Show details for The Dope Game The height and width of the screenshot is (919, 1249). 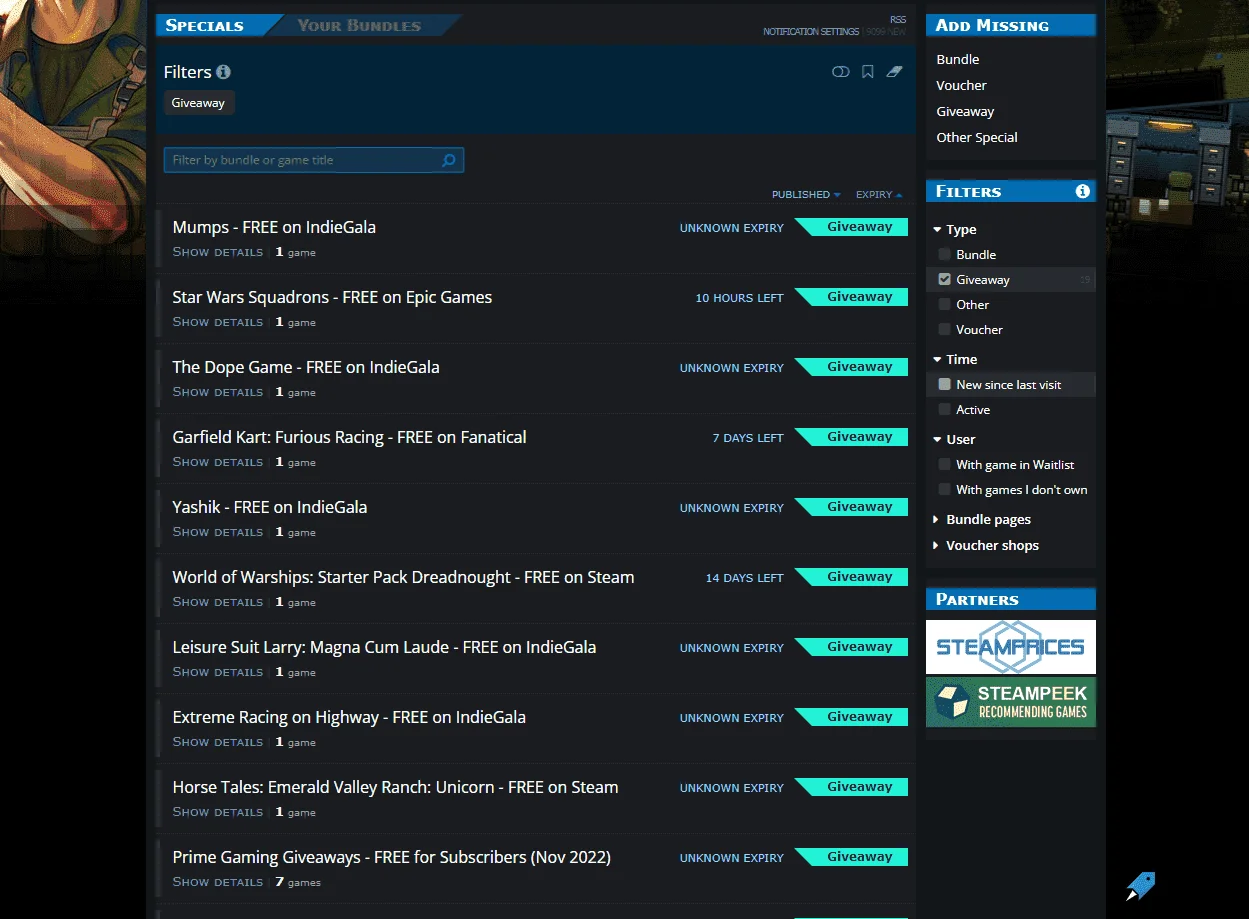click(x=217, y=392)
